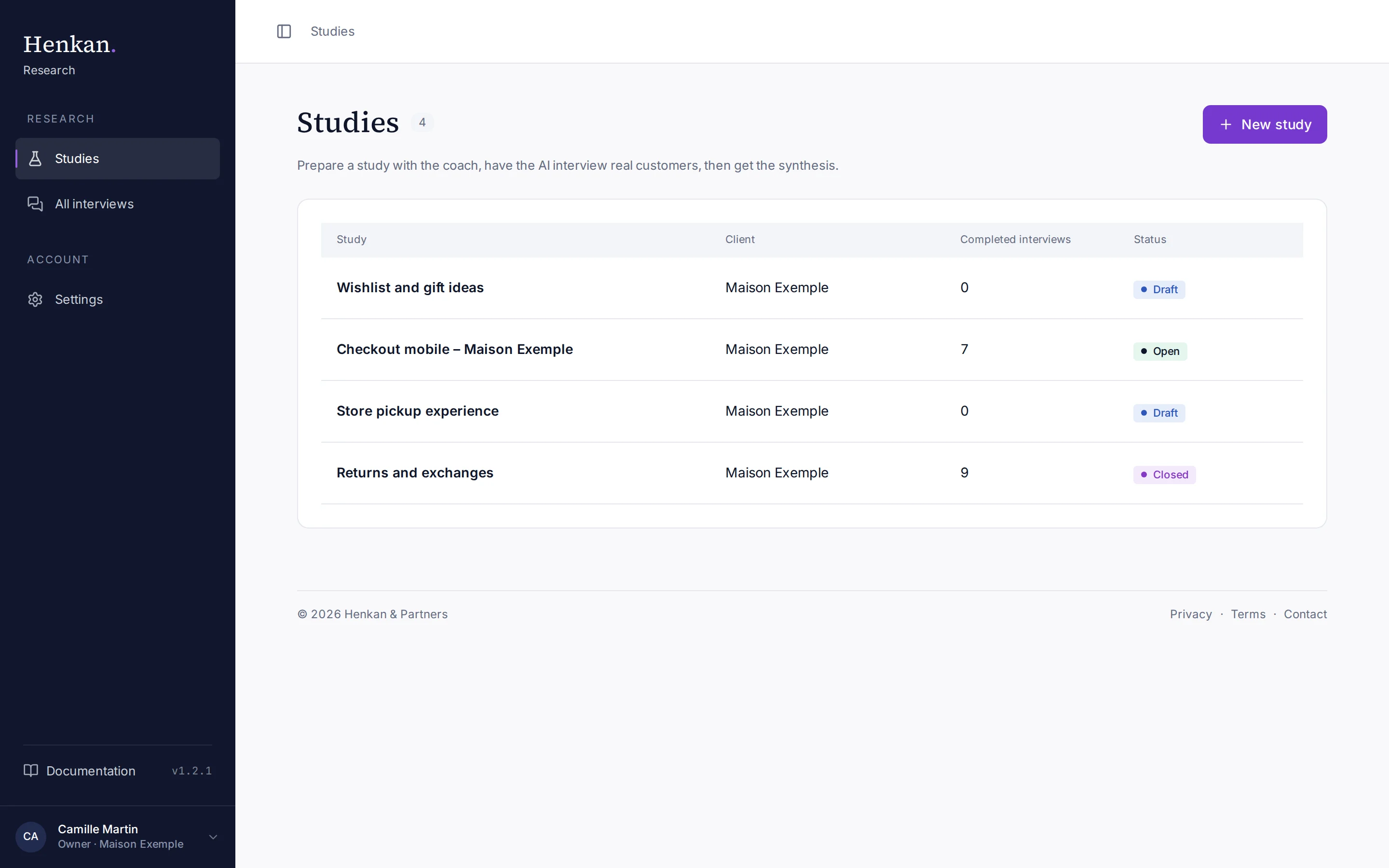
Task: Click the Settings gear icon
Action: pyautogui.click(x=35, y=299)
